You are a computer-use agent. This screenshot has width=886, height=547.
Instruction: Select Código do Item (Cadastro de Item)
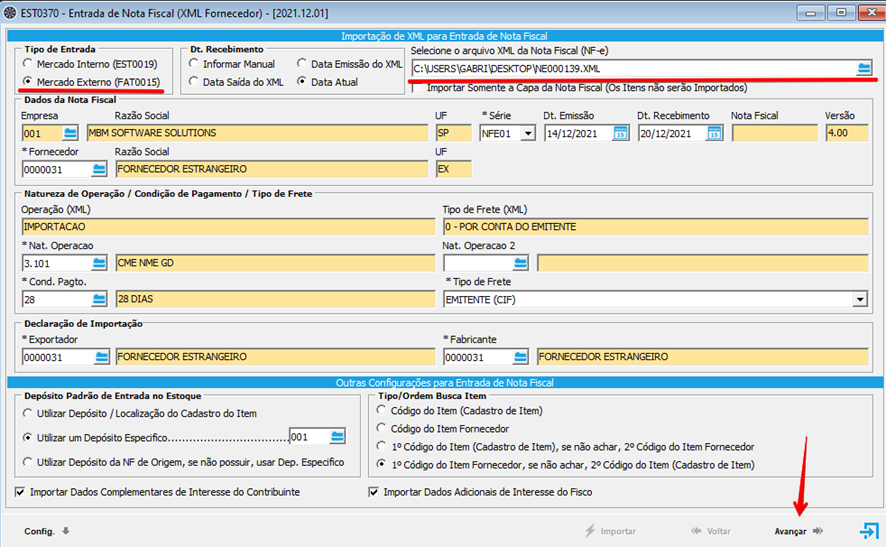pos(460,411)
